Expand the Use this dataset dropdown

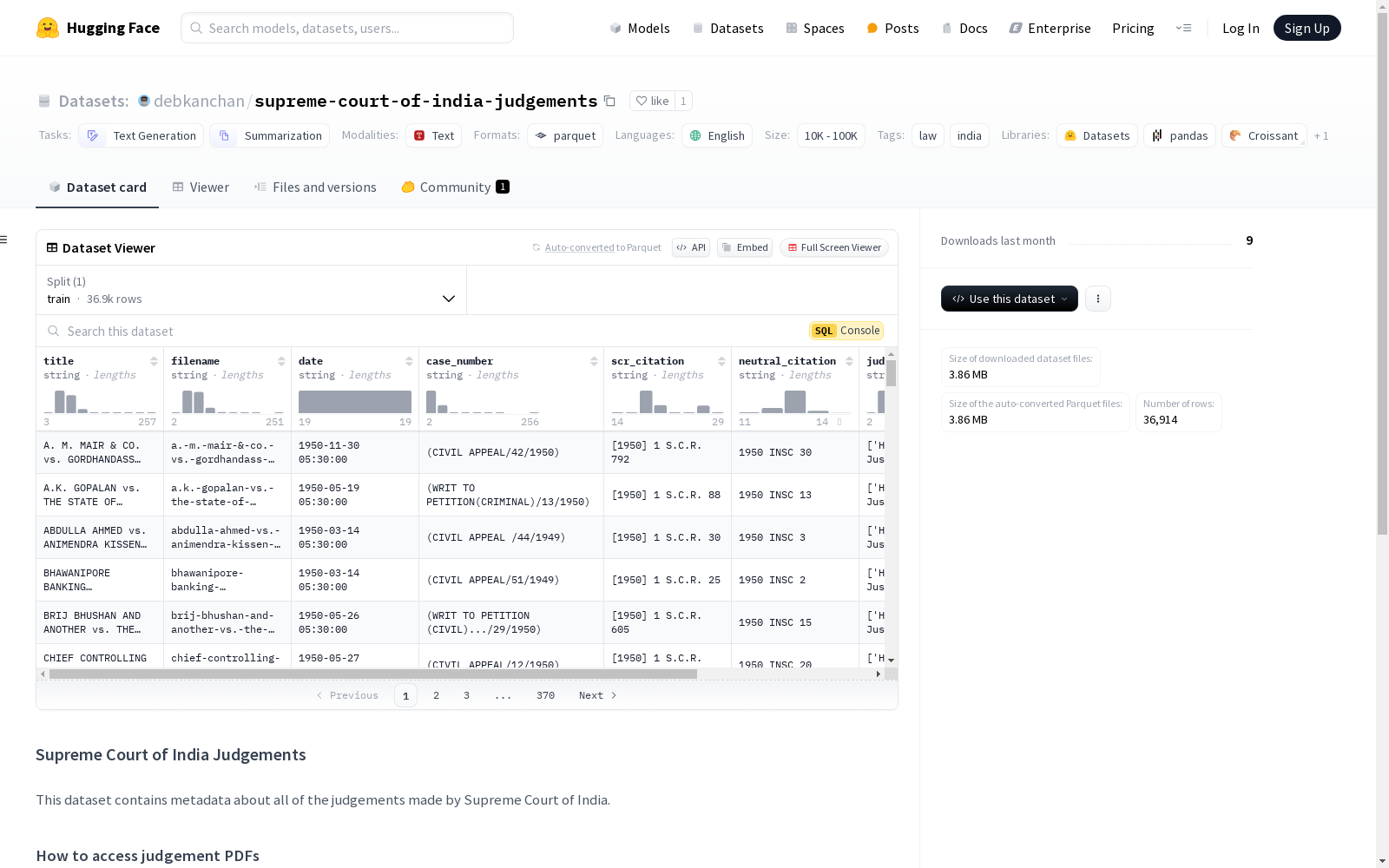click(1010, 299)
